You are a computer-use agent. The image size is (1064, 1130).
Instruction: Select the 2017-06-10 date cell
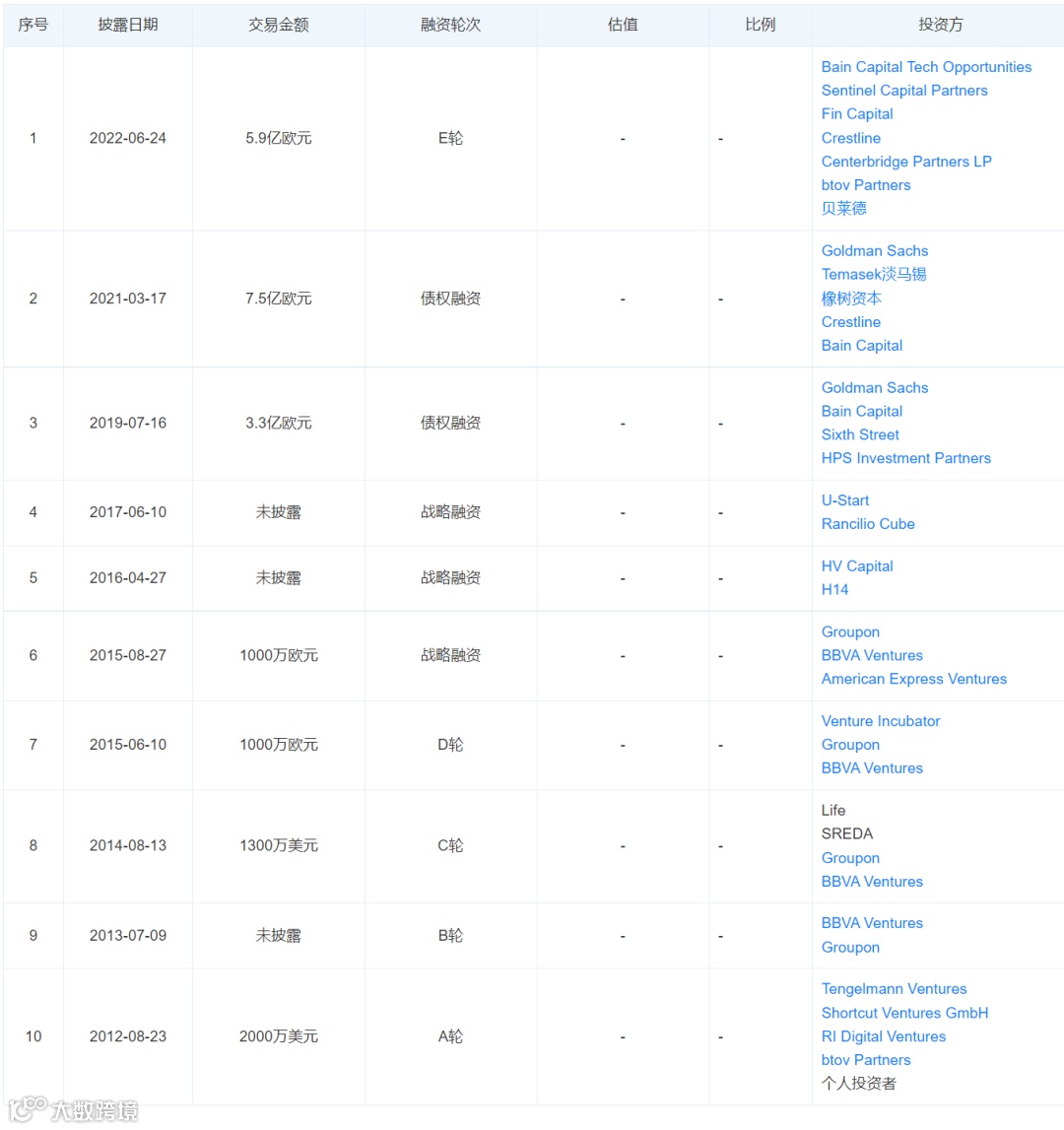pyautogui.click(x=128, y=512)
